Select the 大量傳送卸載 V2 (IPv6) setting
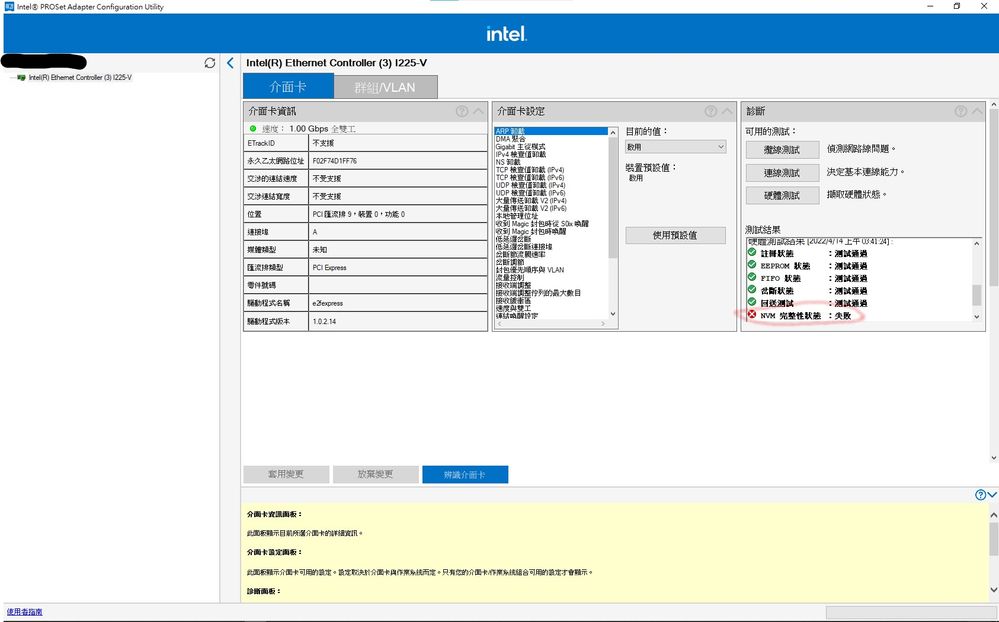This screenshot has width=999, height=622. [531, 208]
